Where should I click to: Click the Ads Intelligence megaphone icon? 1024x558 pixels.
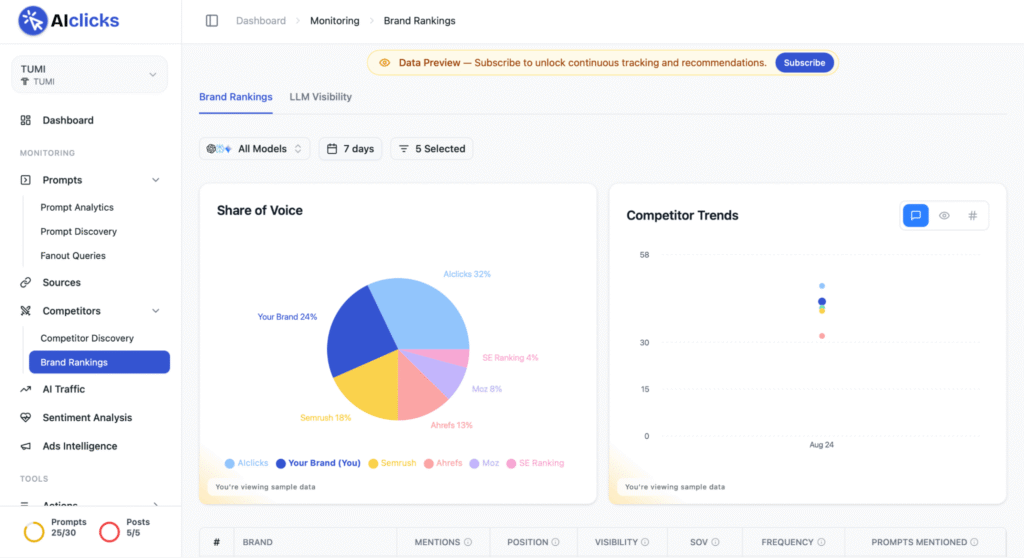[25, 446]
